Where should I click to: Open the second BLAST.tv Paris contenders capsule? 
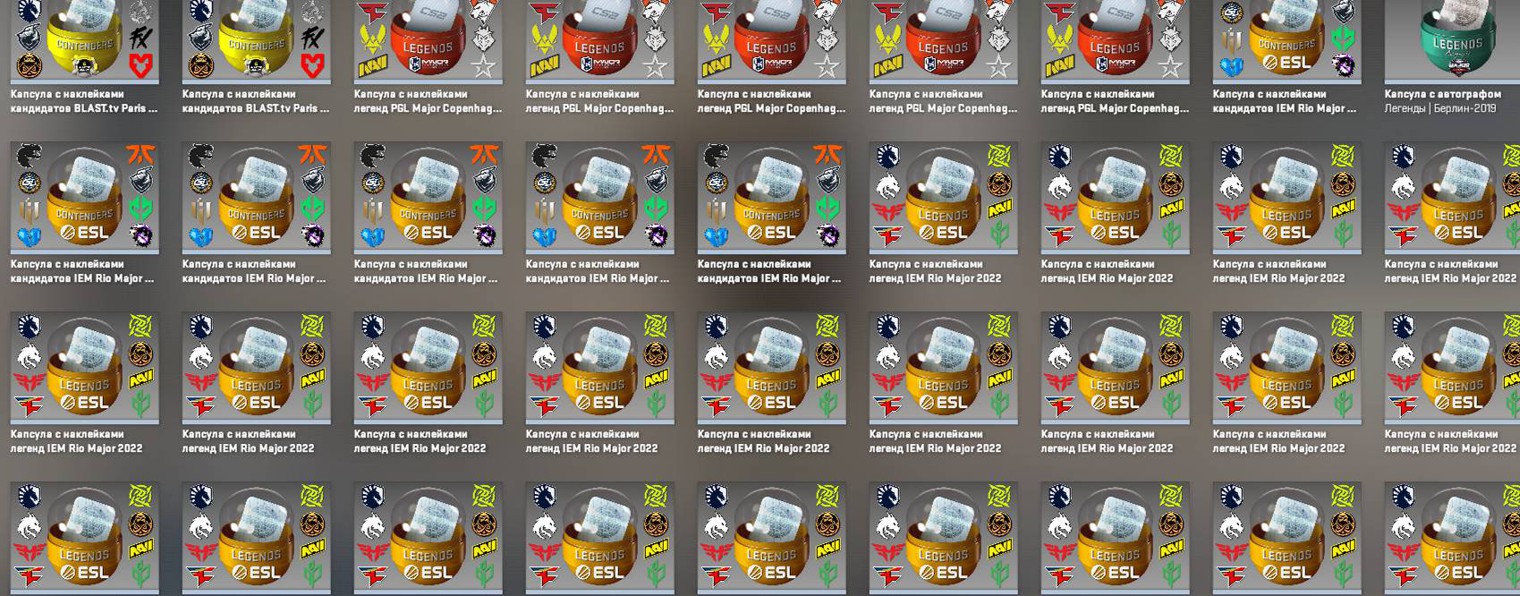click(x=256, y=42)
